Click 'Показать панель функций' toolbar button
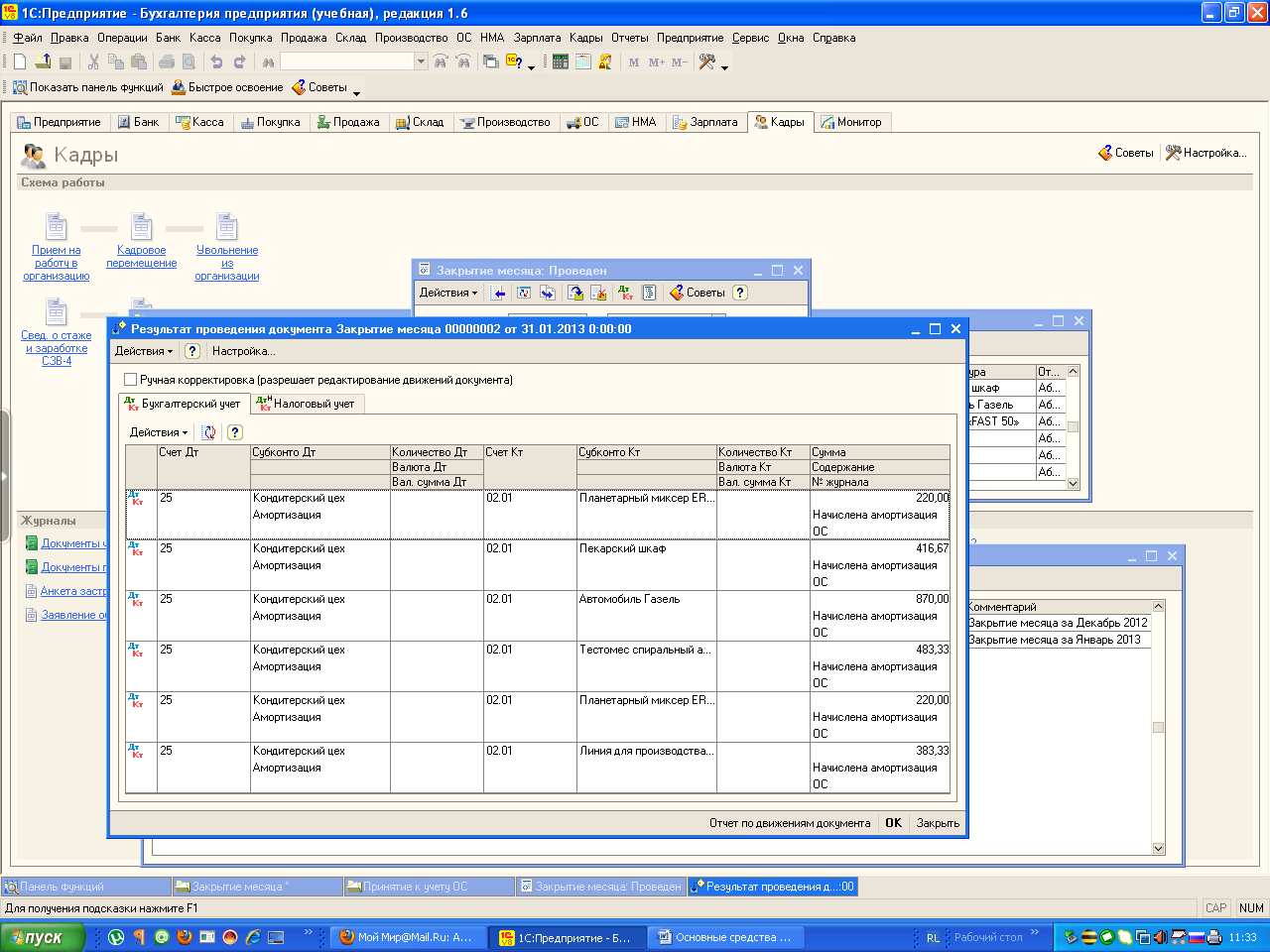The image size is (1270, 952). [87, 87]
